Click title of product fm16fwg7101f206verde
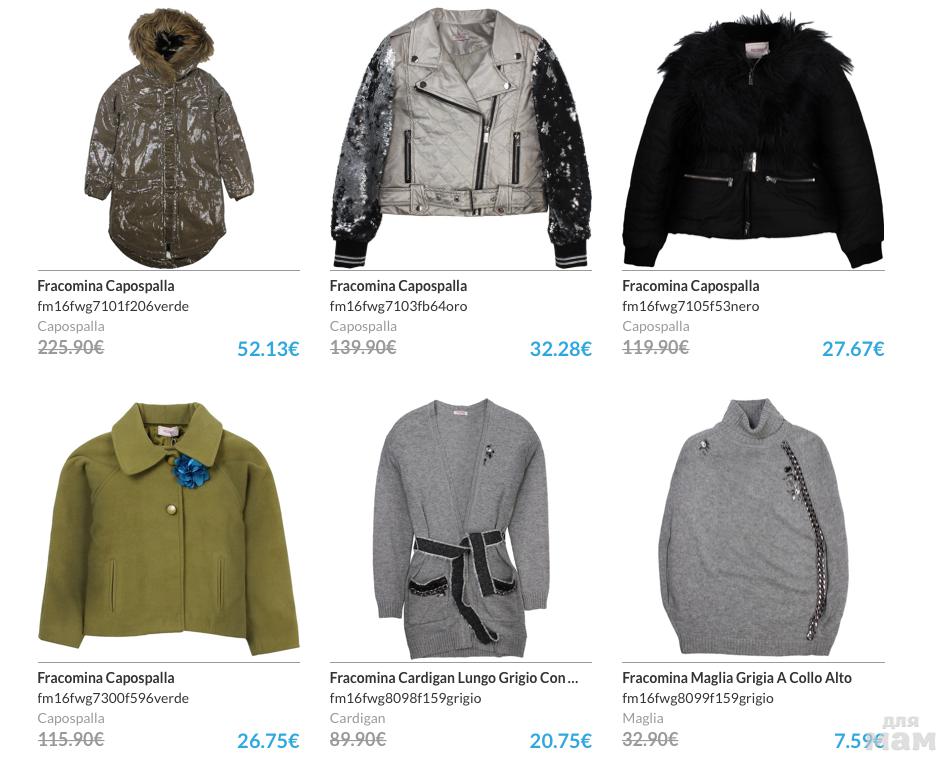Viewport: 951px width, 765px height. click(106, 286)
